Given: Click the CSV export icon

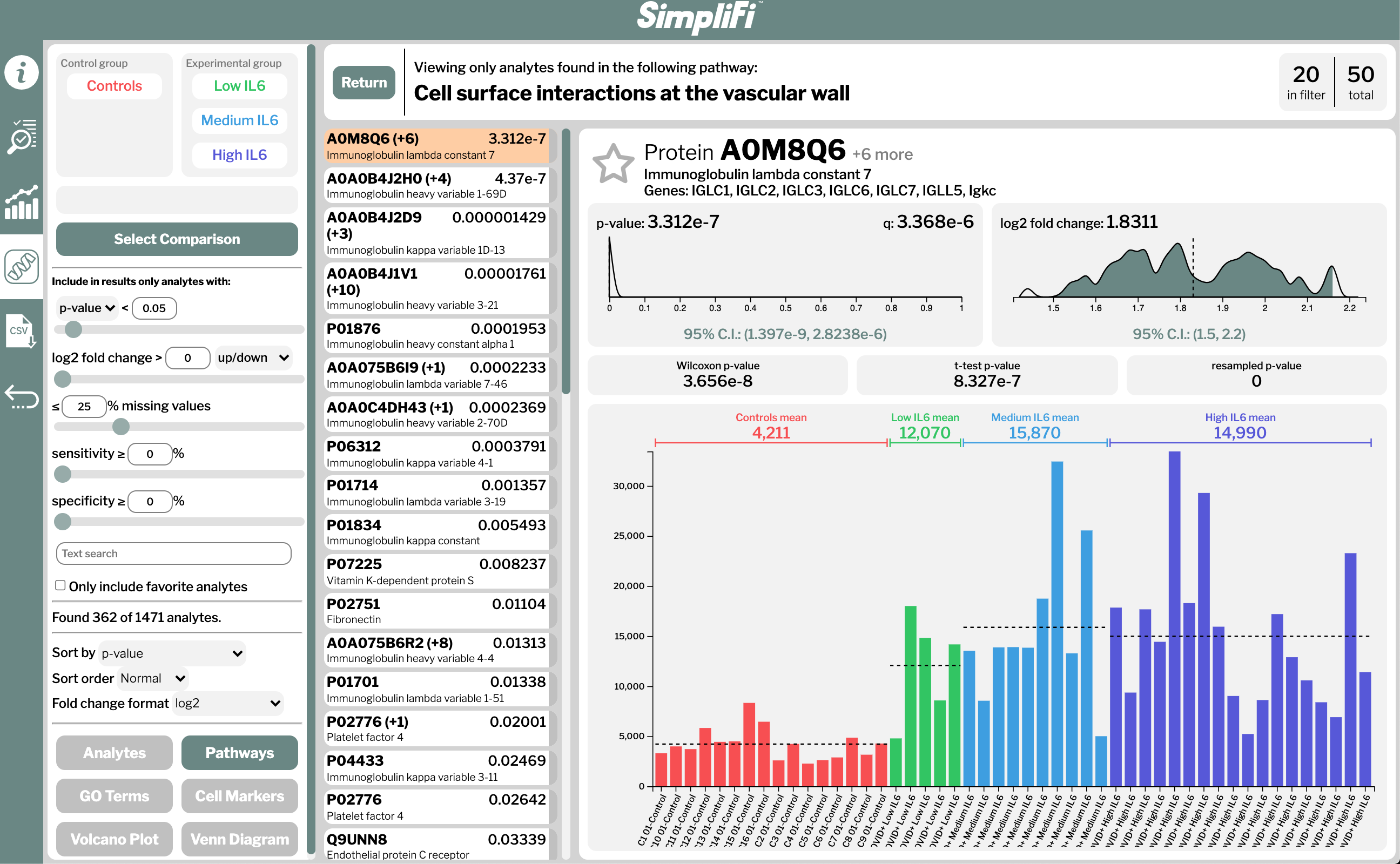Looking at the screenshot, I should [x=21, y=331].
